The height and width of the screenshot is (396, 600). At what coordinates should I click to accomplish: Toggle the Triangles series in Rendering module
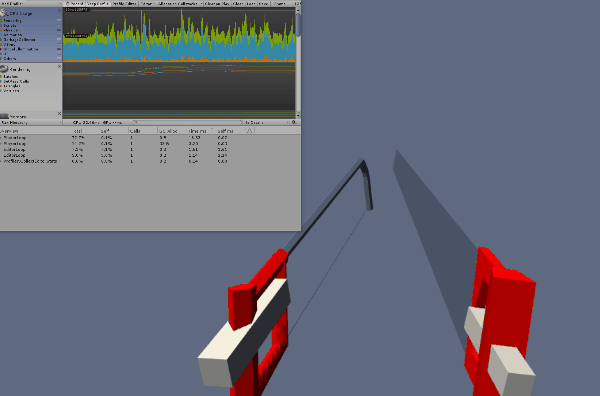coord(11,86)
